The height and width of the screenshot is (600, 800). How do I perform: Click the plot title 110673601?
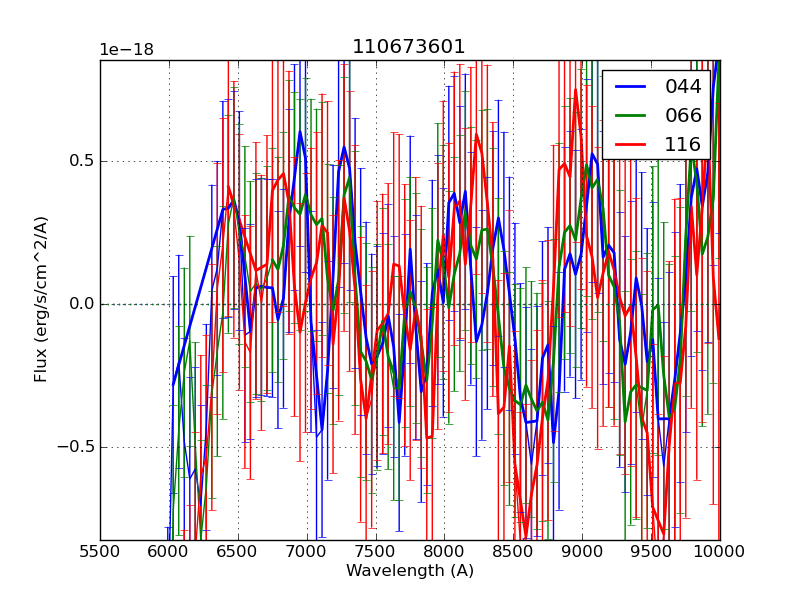[x=409, y=47]
